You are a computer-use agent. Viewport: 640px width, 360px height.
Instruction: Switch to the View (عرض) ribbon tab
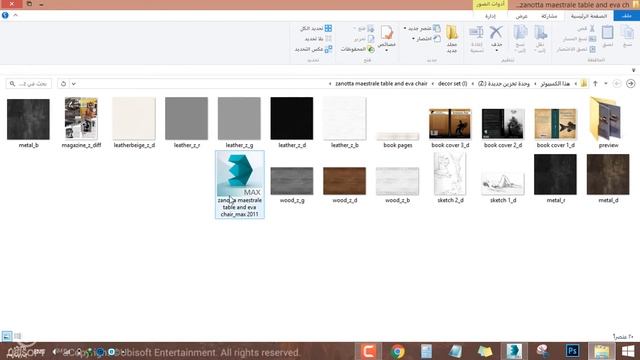tap(521, 16)
